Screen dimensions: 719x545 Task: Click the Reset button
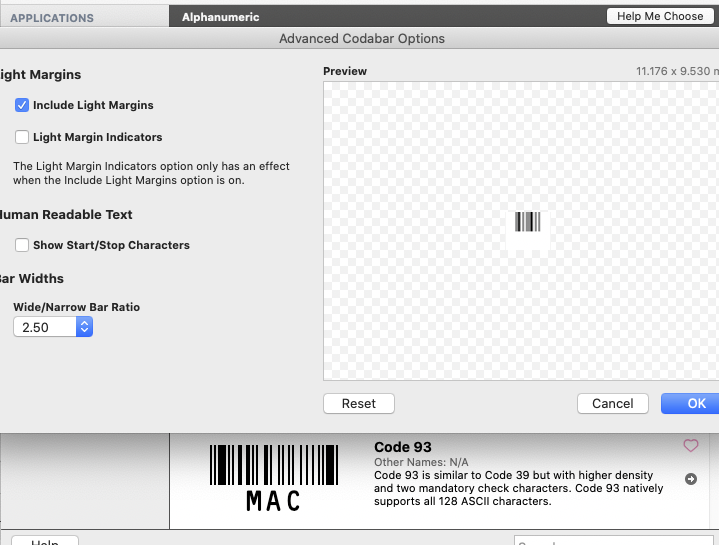pos(359,403)
